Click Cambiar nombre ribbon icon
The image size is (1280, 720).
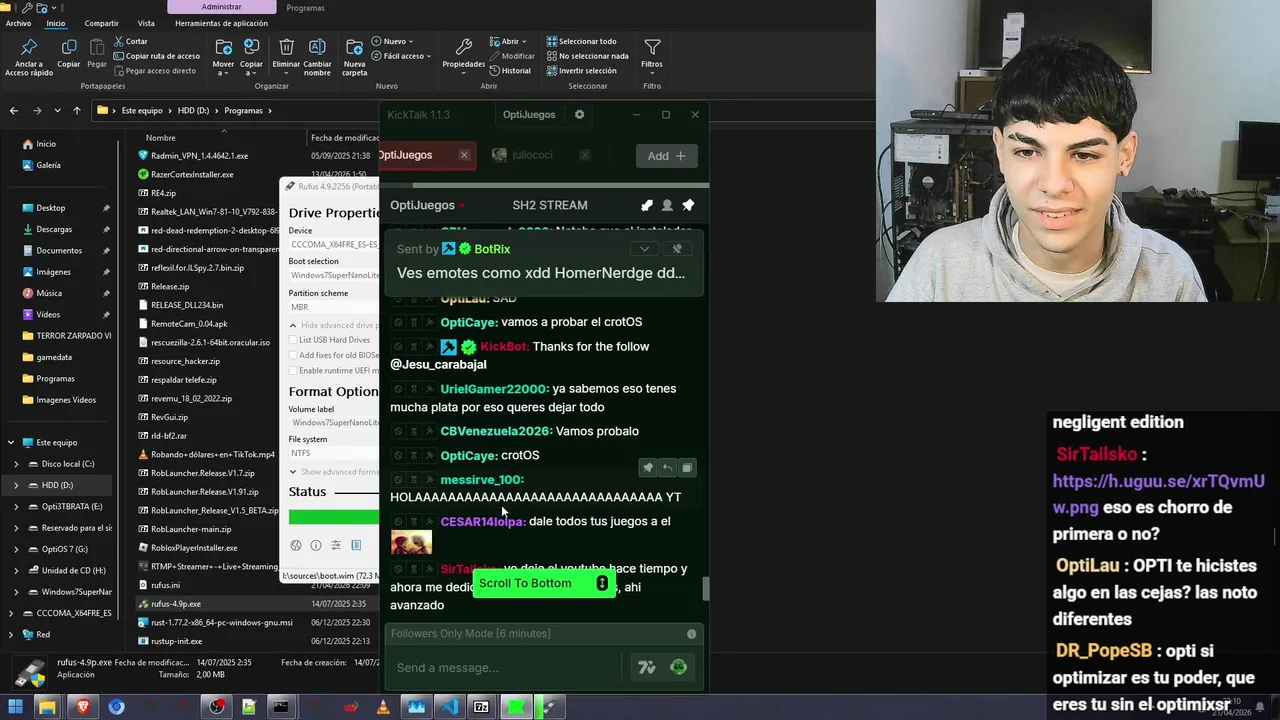point(317,57)
